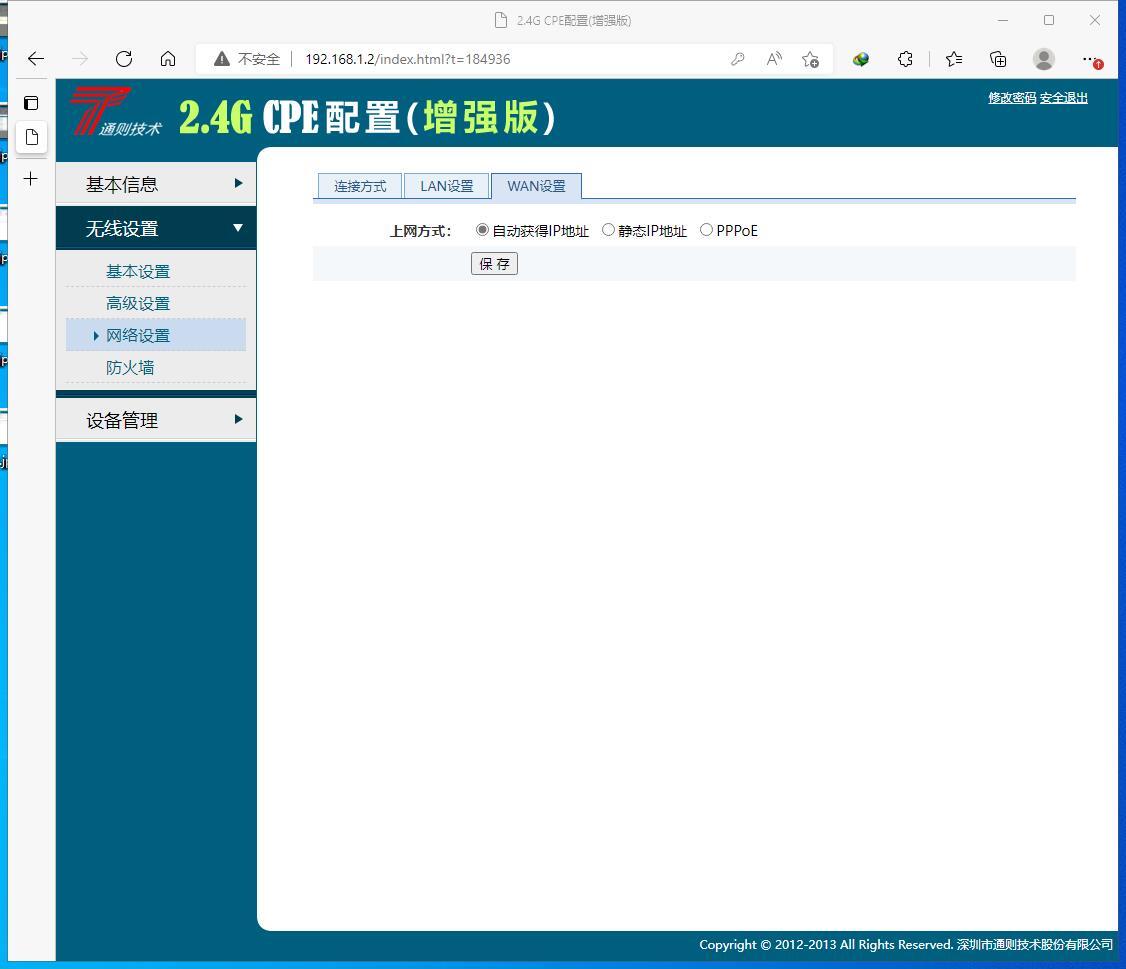The image size is (1126, 969).
Task: Open the tab actions menu icon in sidebar
Action: (x=31, y=103)
